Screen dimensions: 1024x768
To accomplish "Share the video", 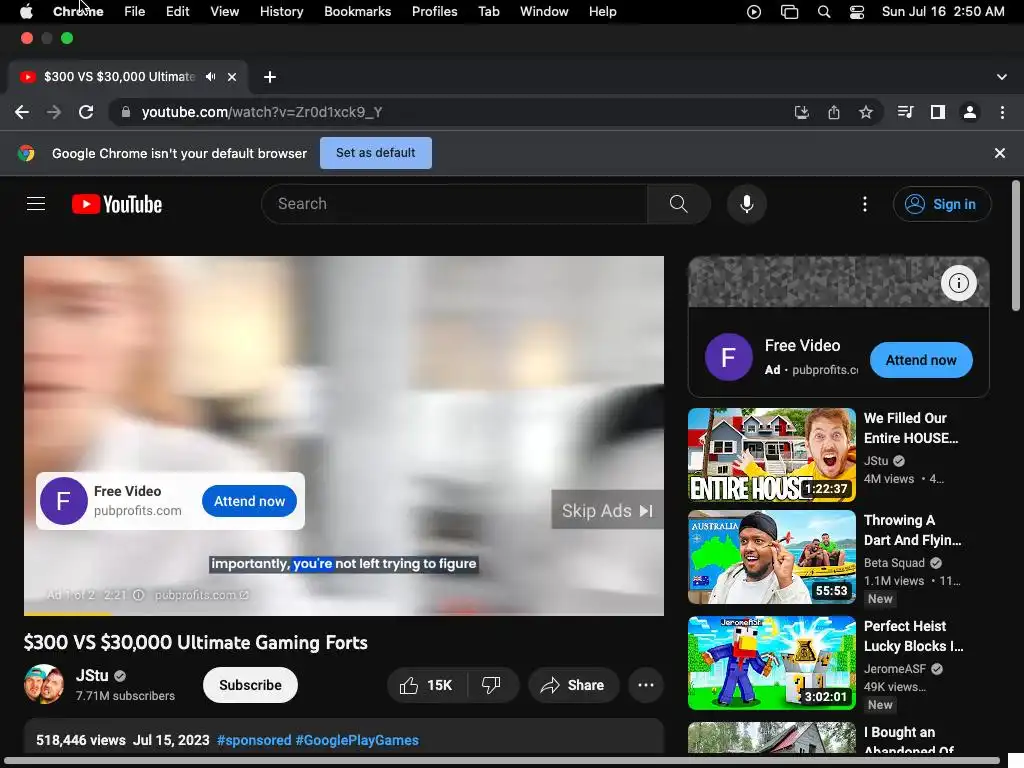I will (573, 685).
